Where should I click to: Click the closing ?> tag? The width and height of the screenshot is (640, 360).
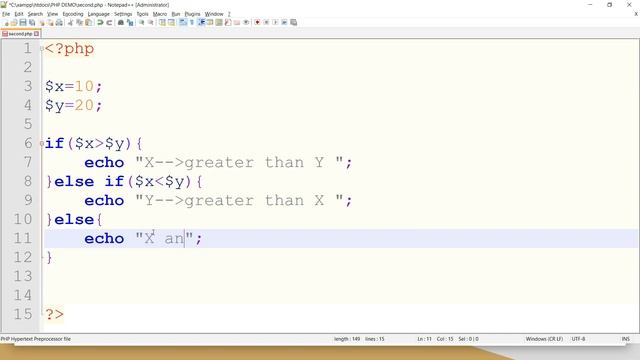(54, 314)
